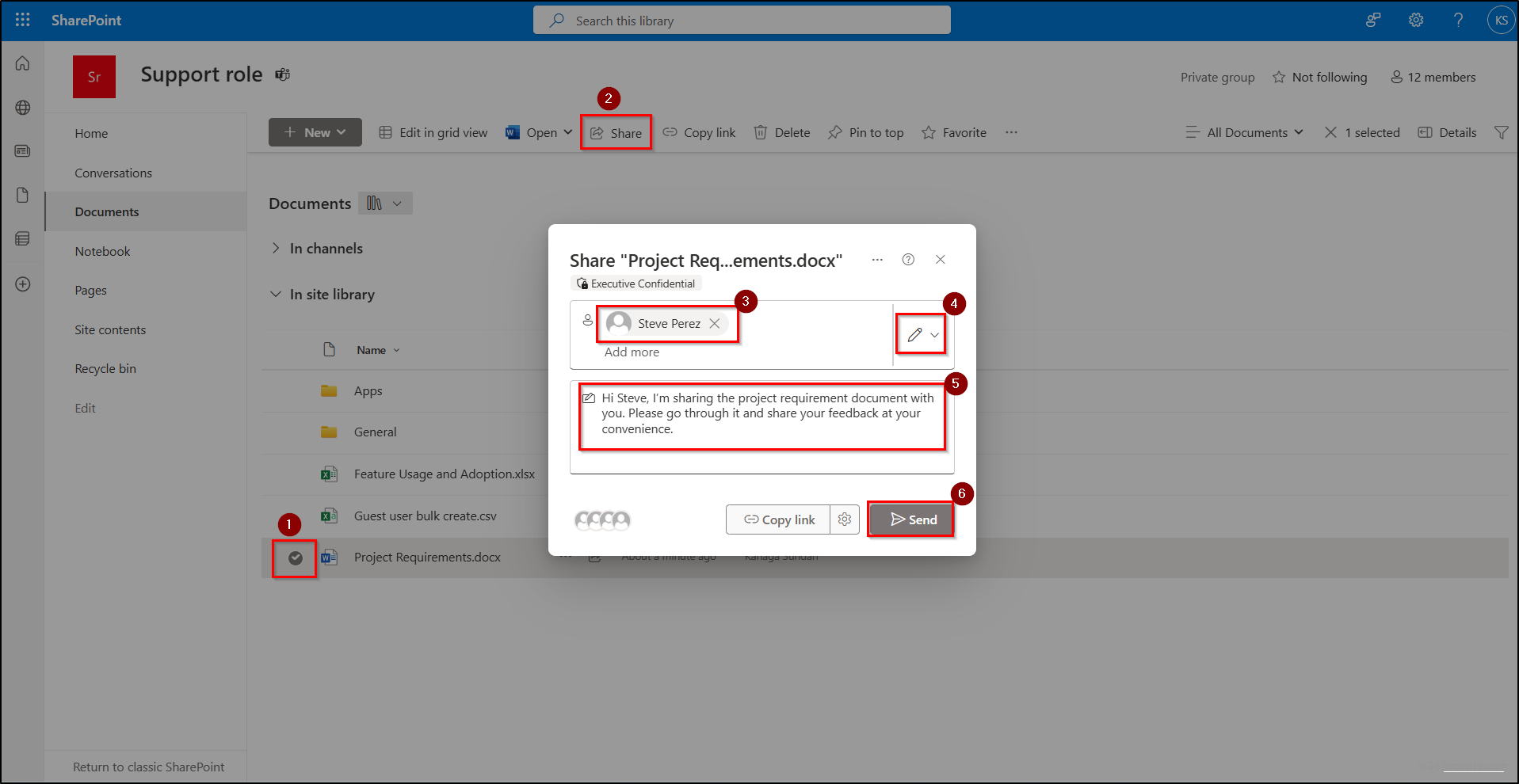
Task: Open SharePoint settings gear
Action: click(1416, 20)
